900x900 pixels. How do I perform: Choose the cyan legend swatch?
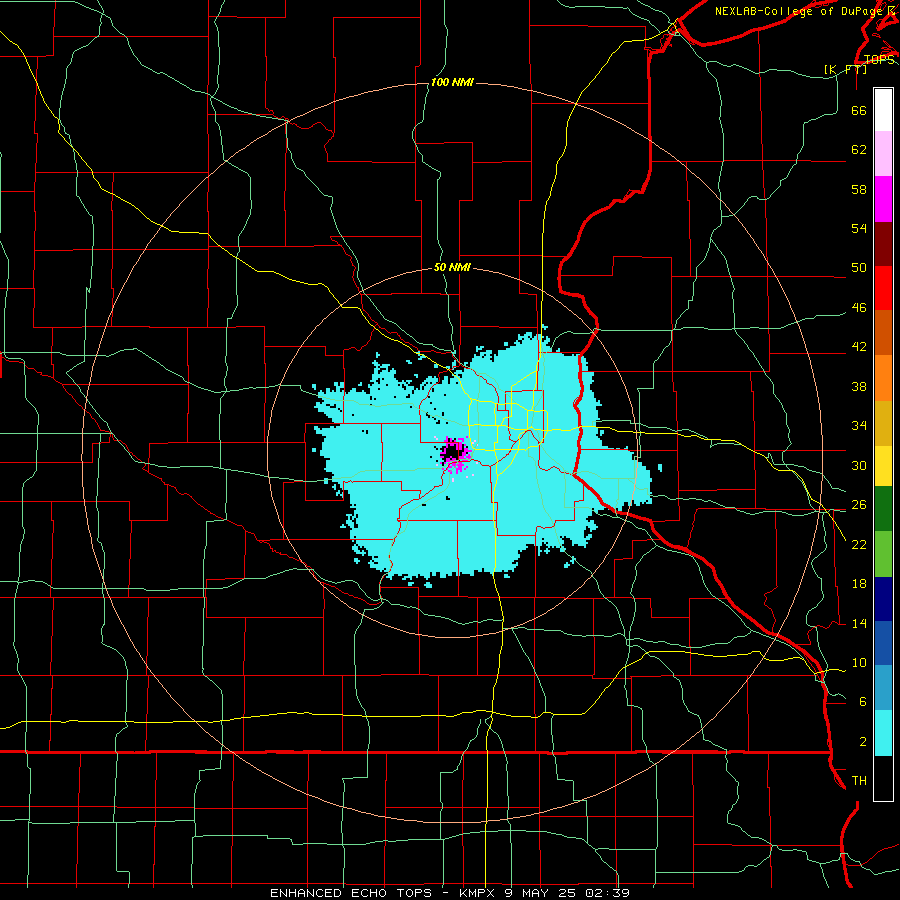pos(883,733)
